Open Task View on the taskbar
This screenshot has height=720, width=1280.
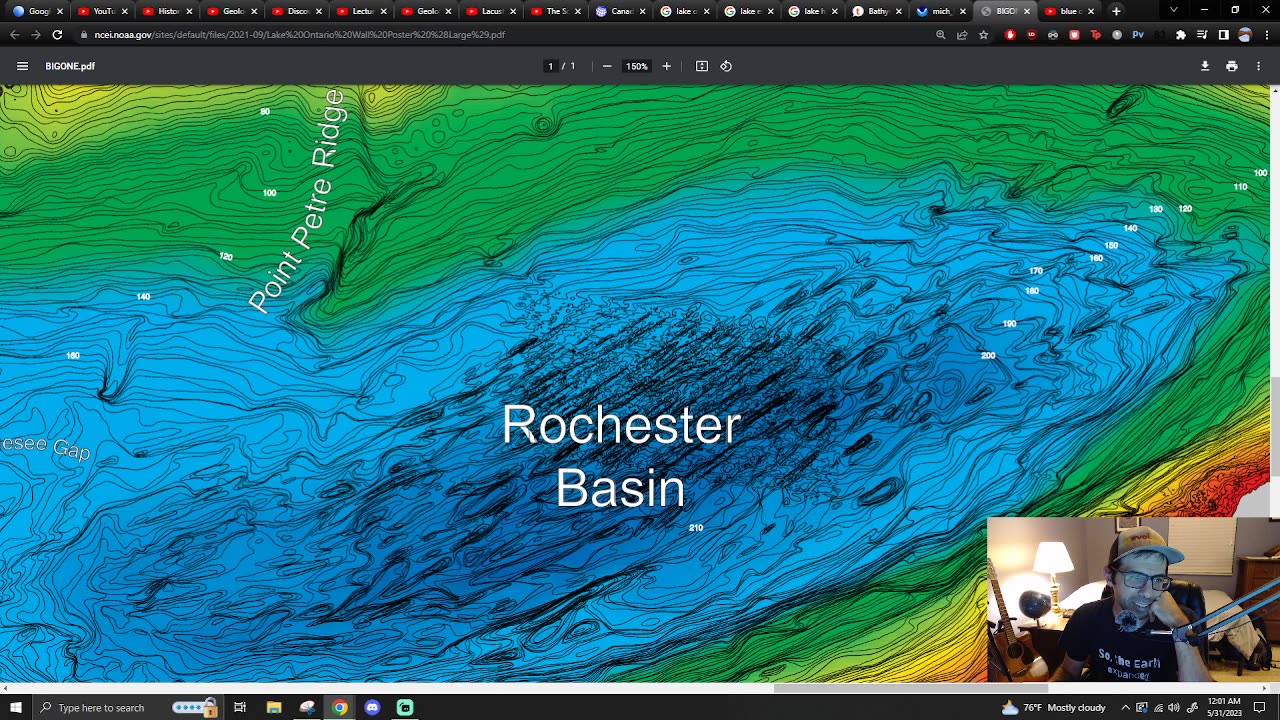[x=240, y=708]
